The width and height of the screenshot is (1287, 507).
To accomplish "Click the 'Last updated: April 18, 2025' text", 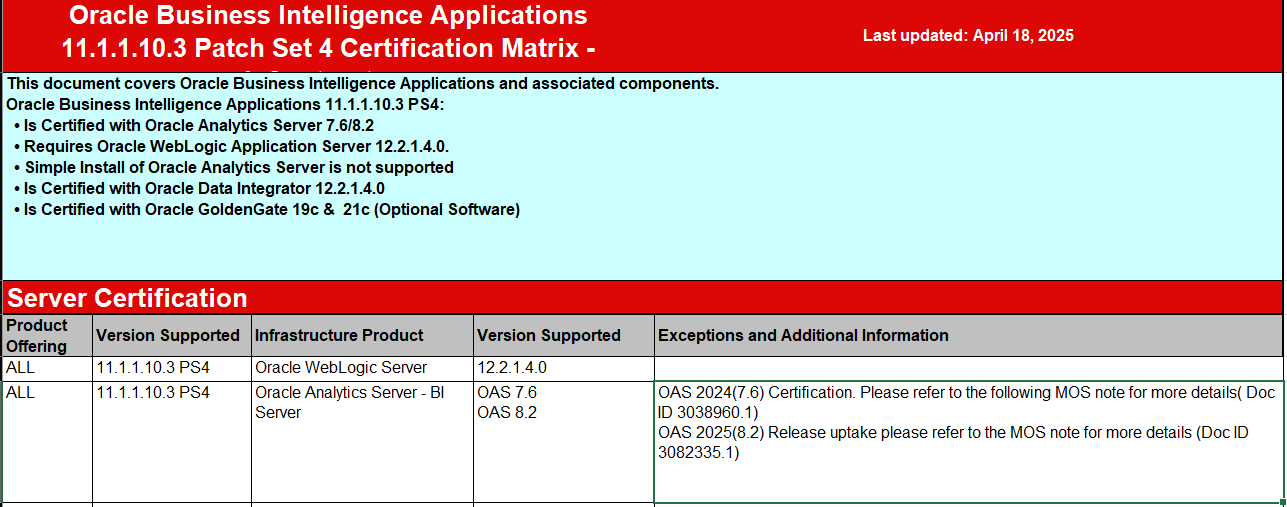I will (968, 35).
